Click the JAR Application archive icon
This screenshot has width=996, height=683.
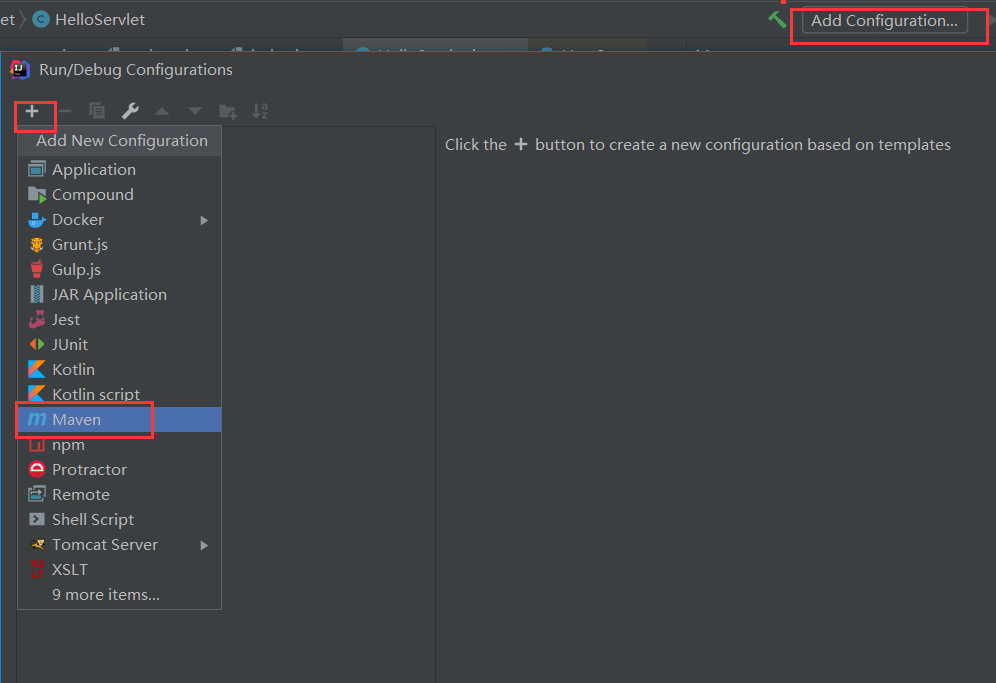[x=37, y=294]
